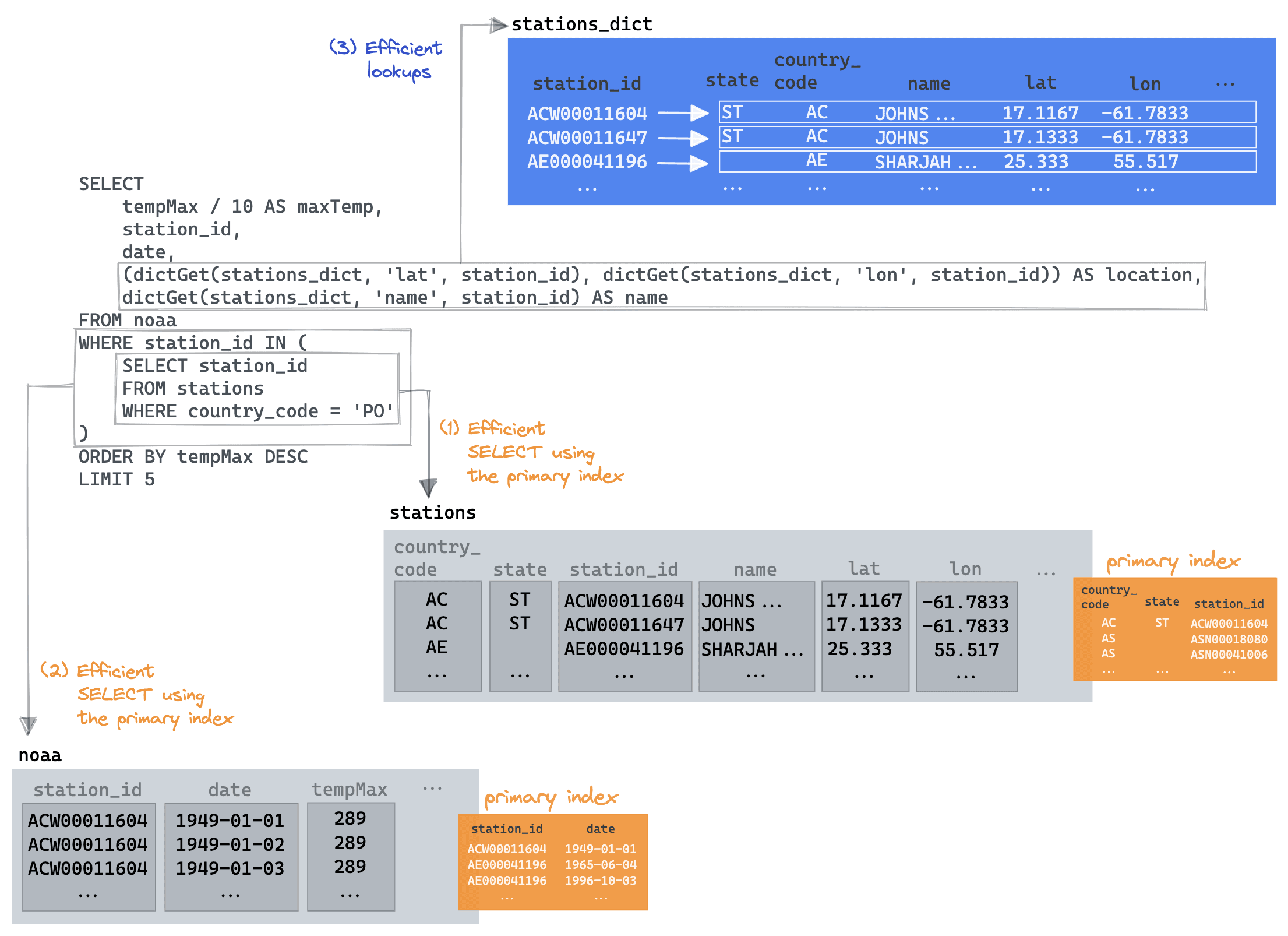Click the 'tempMax / 10 AS maxTemp,' SQL line
The image size is (1288, 936).
click(252, 207)
